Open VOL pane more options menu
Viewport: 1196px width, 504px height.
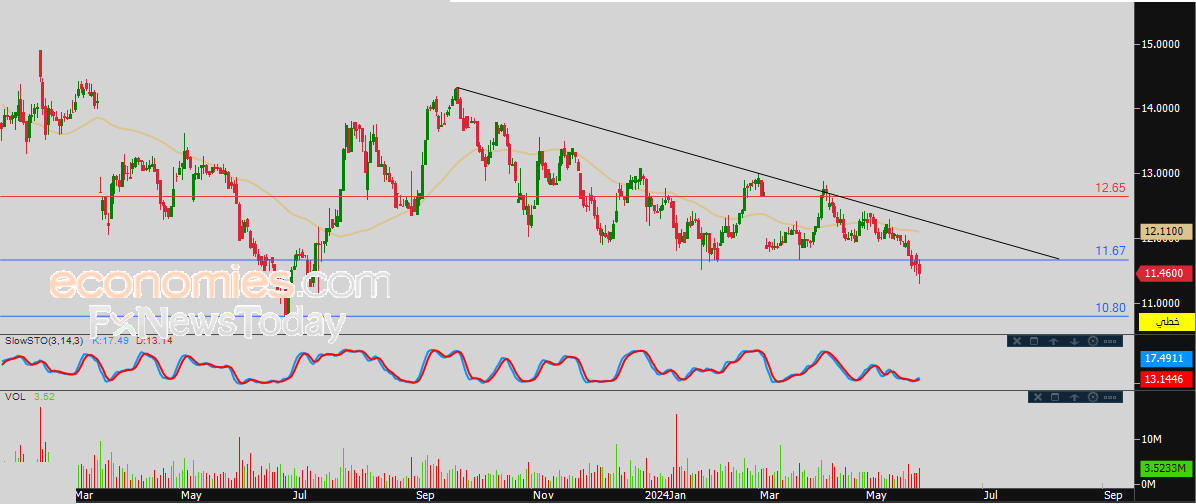1110,397
